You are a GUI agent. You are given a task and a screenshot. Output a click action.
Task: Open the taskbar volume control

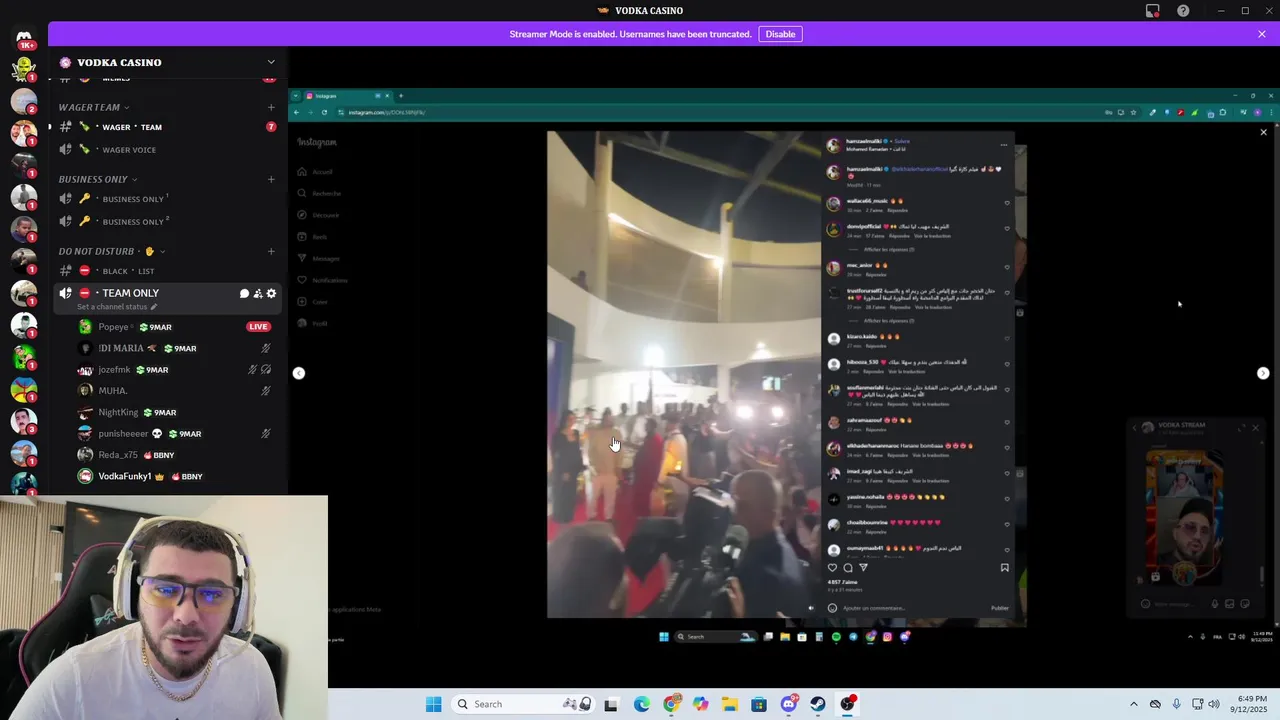pos(1214,704)
